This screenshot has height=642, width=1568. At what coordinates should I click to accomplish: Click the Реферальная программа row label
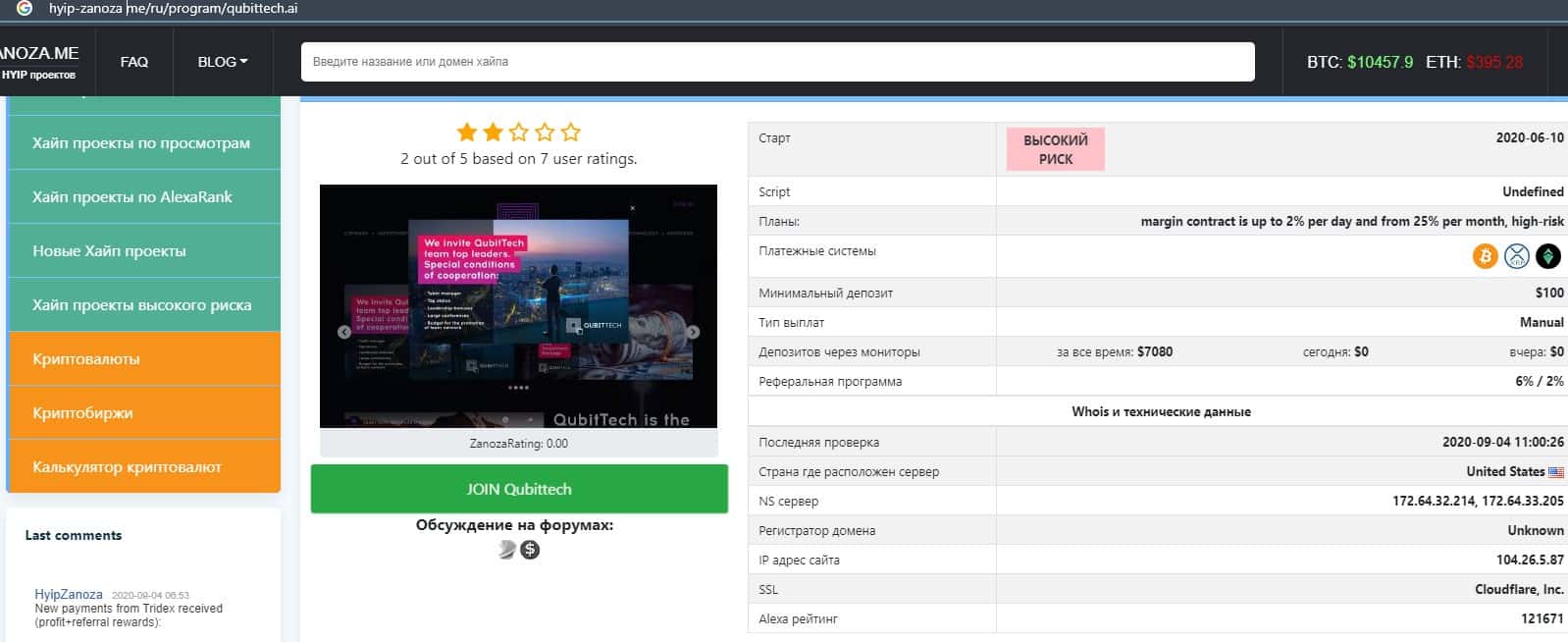[830, 381]
